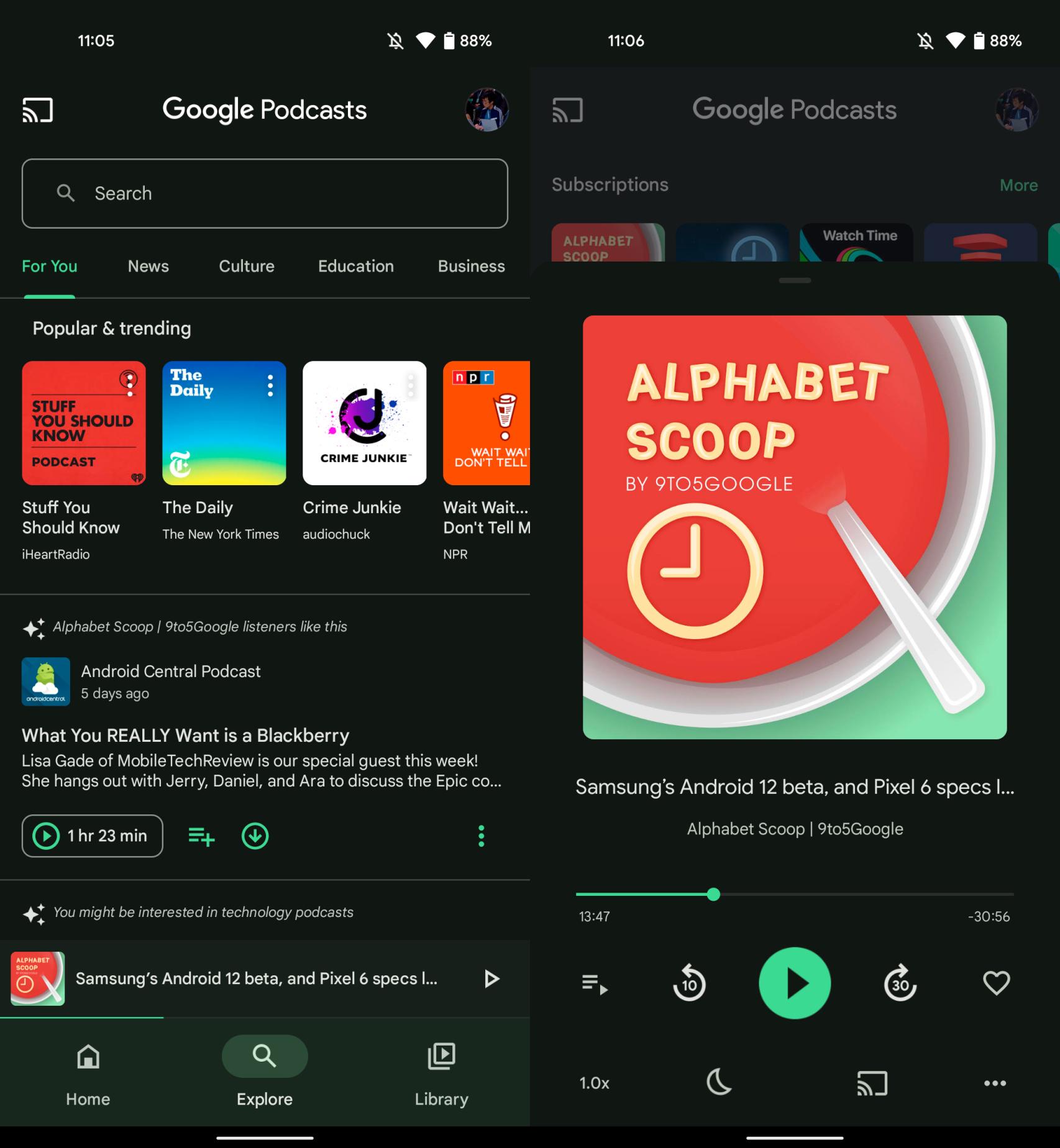This screenshot has width=1060, height=1148.
Task: Tap the large Alphabet Scoop cover art
Action: coord(795,527)
